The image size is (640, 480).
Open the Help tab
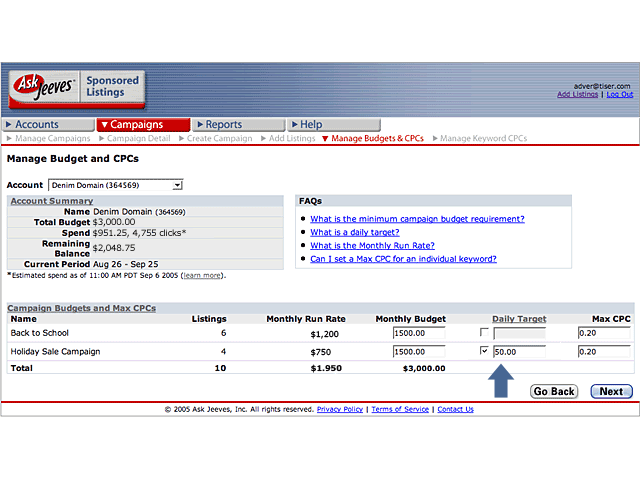coord(311,125)
